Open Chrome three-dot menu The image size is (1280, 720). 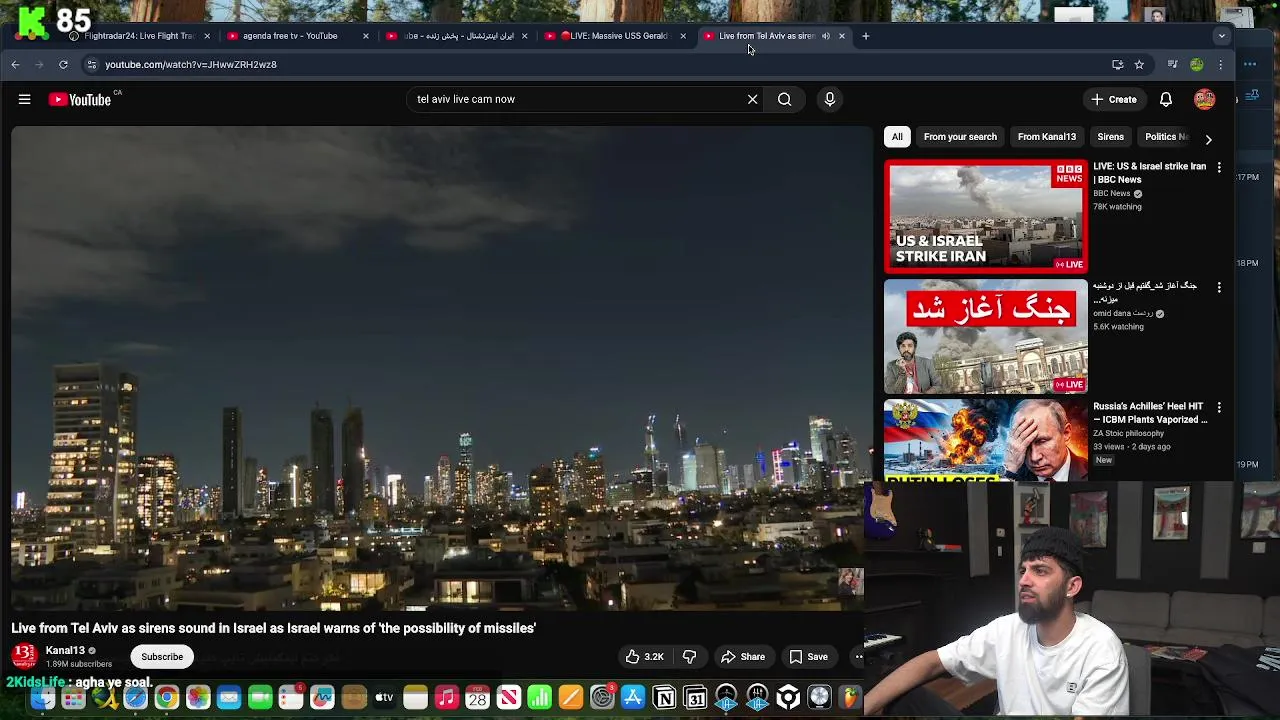(1220, 64)
